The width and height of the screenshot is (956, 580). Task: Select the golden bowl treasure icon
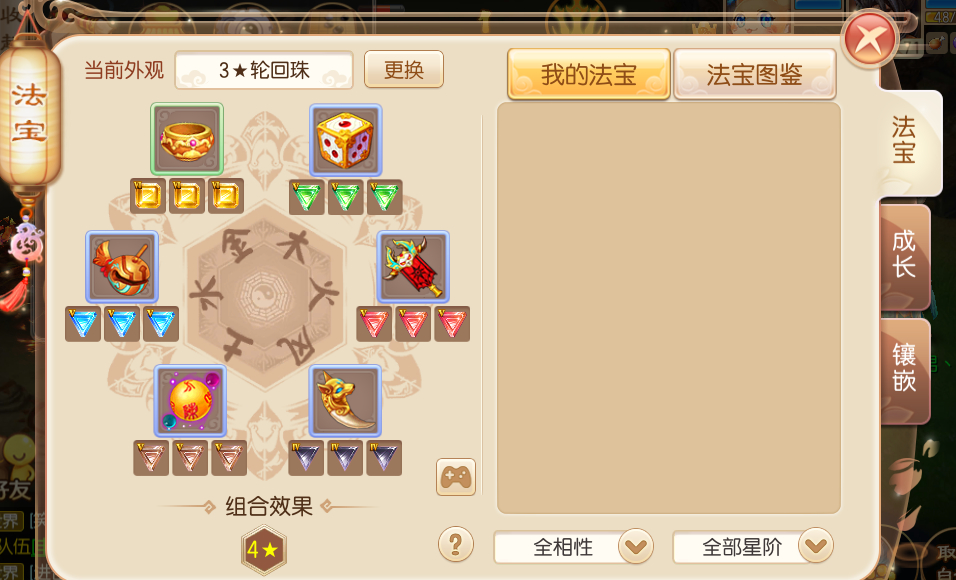point(187,139)
